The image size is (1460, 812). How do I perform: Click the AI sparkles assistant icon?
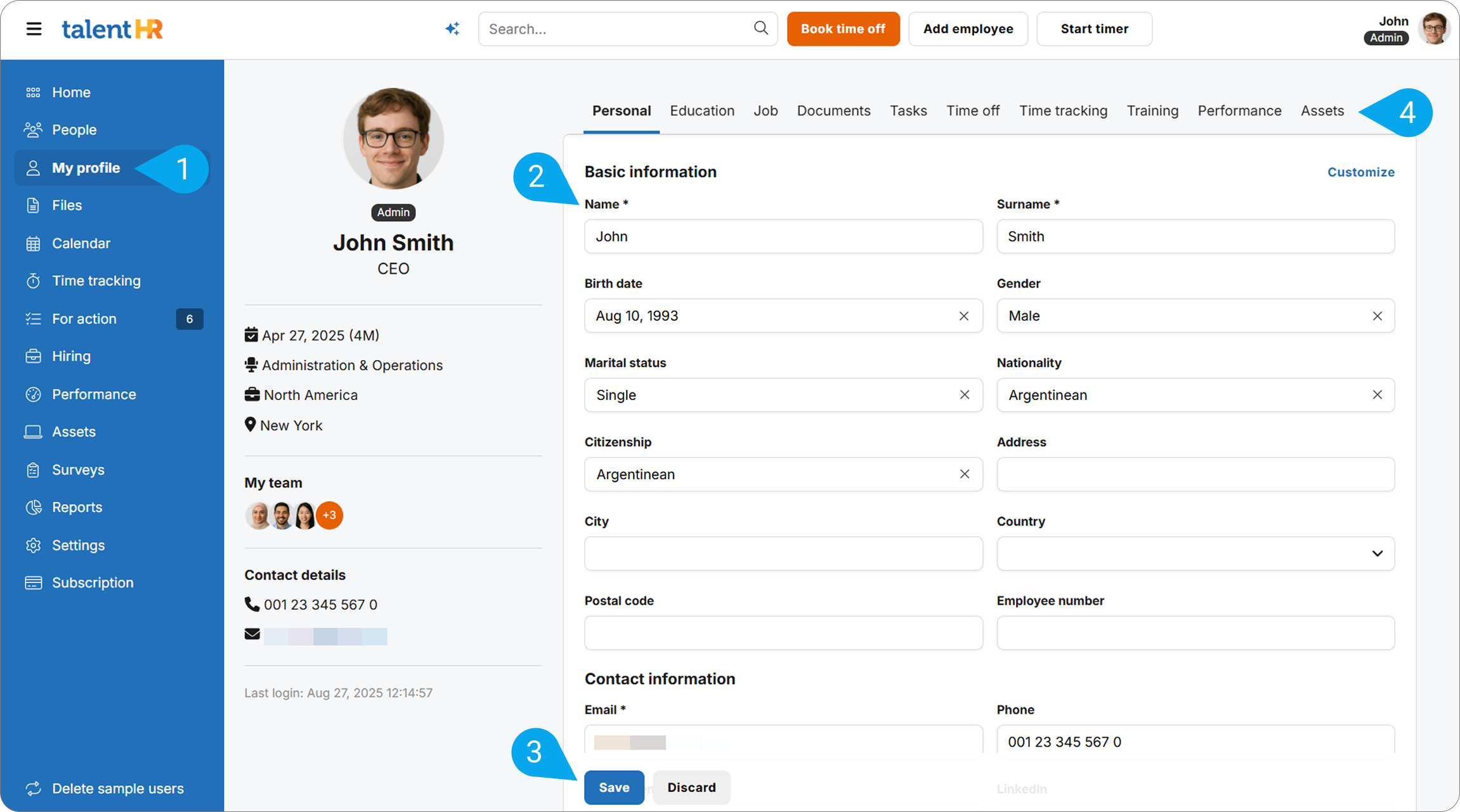tap(452, 29)
